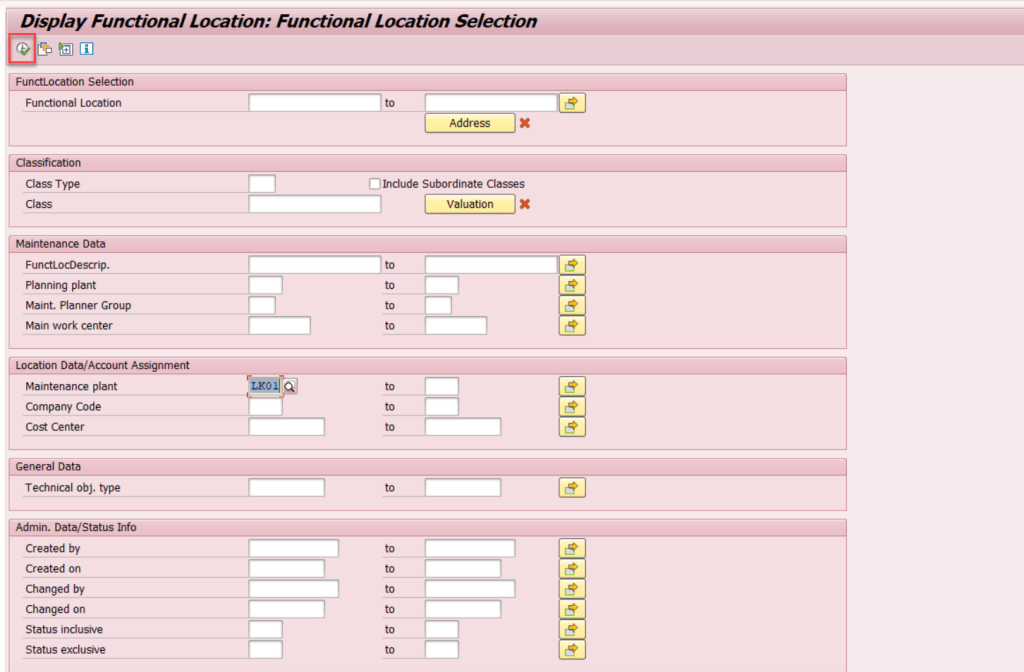Enable Include Subordinate Classes
The image size is (1024, 672).
tap(374, 183)
